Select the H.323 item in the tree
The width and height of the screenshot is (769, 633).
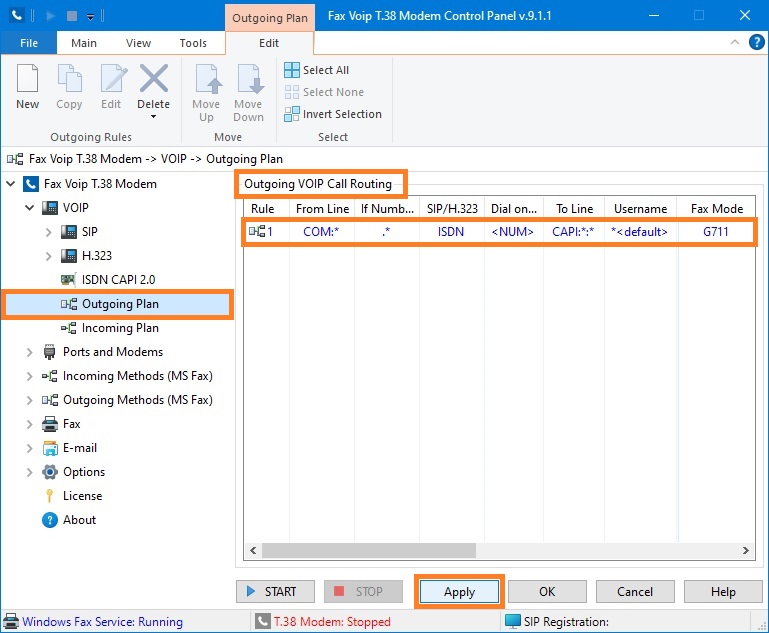pos(97,256)
